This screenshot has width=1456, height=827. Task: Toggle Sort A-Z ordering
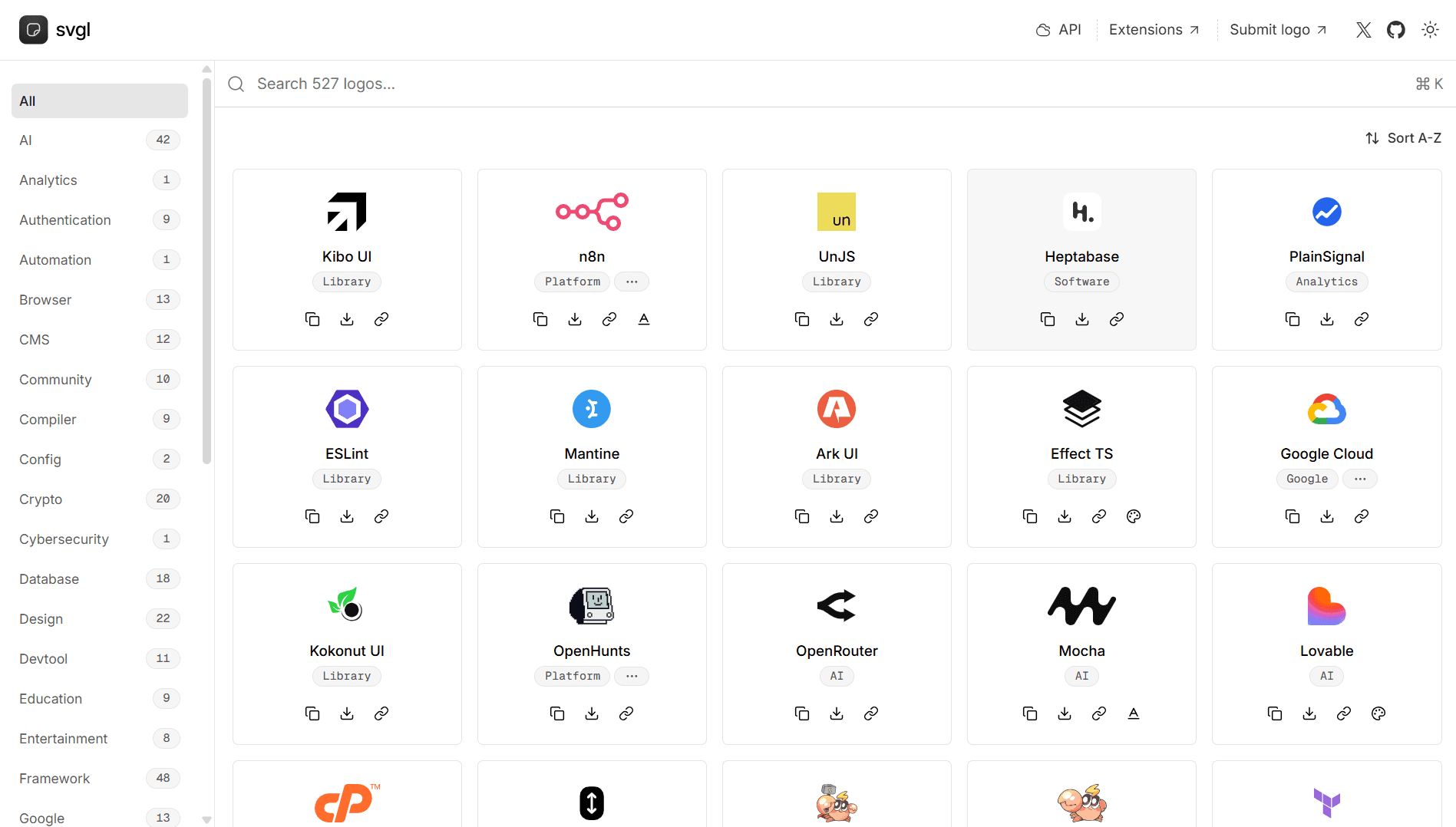(x=1403, y=138)
